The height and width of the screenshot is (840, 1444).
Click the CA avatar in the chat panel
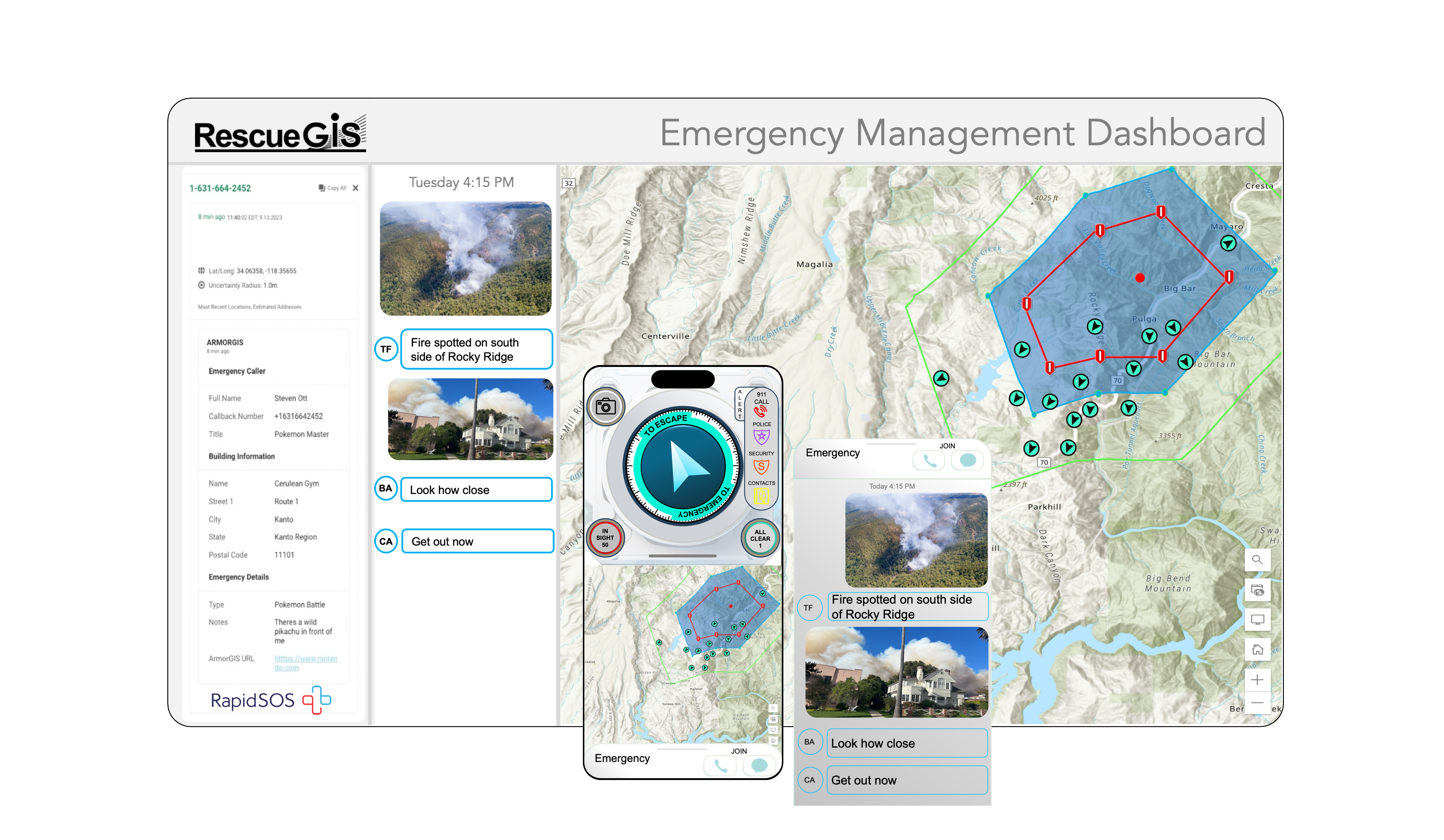[x=810, y=780]
